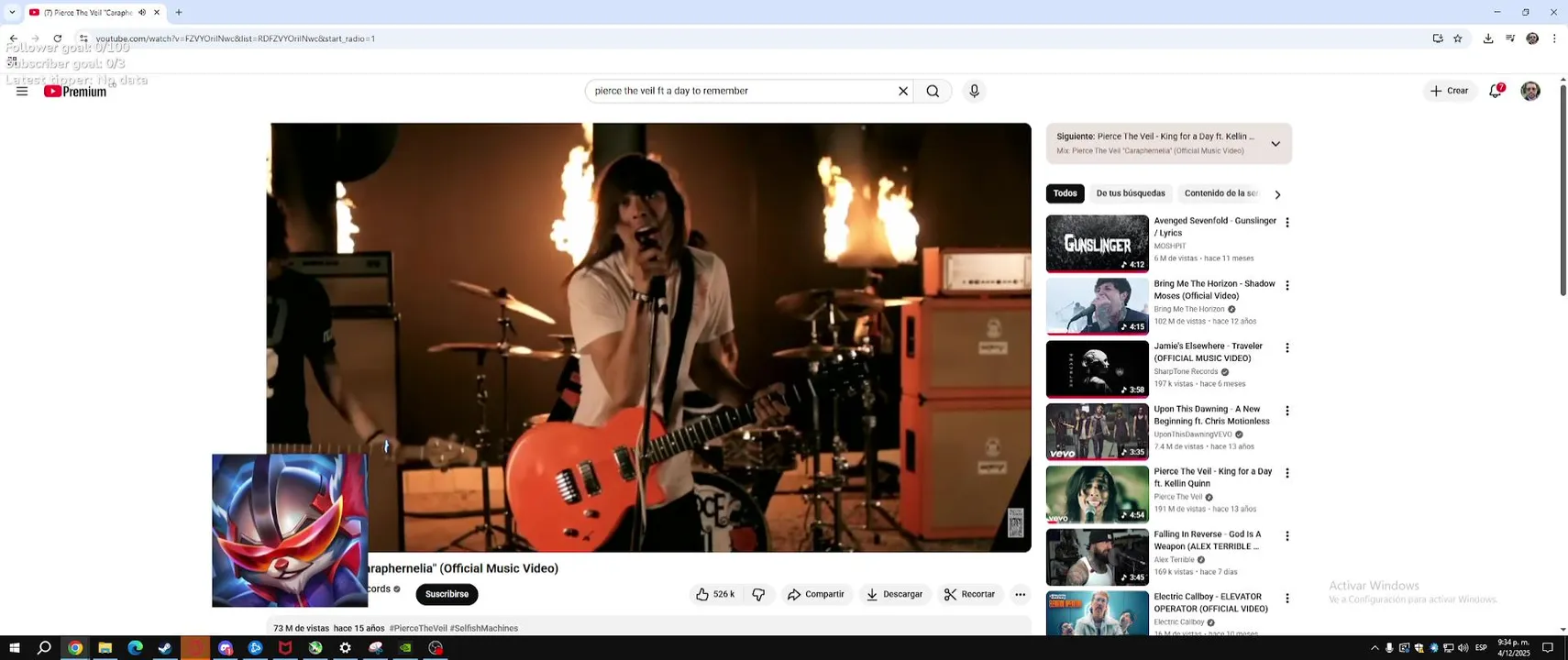
Task: Open Jamie's Elsewhere - Traveler title
Action: 1208,352
